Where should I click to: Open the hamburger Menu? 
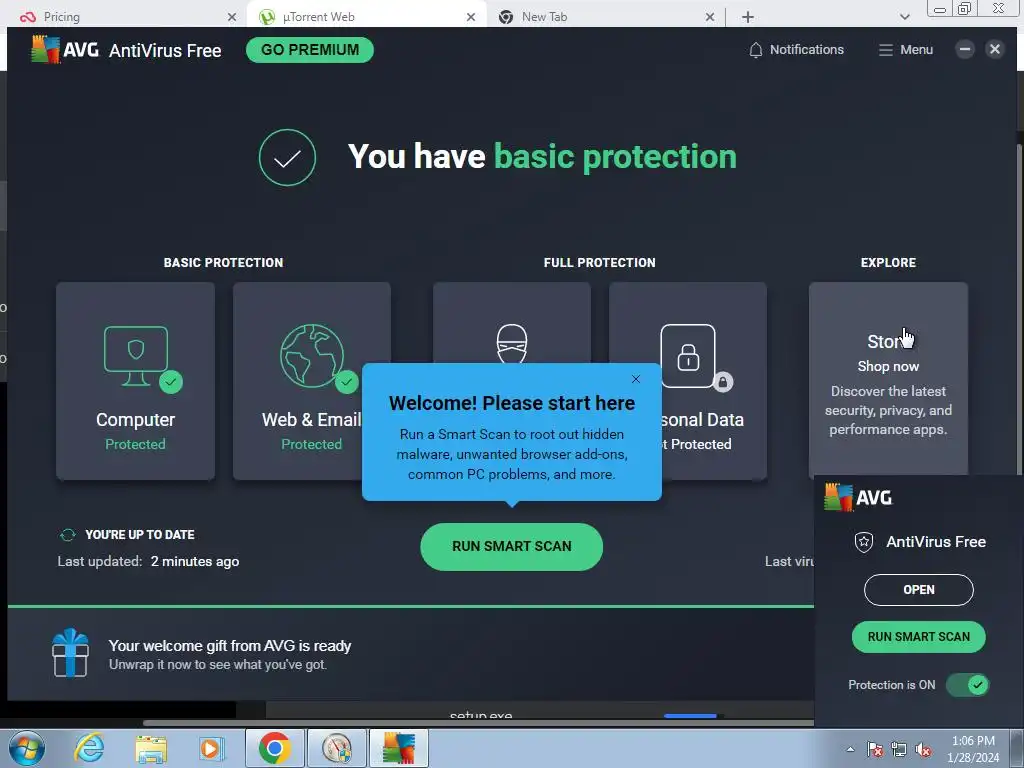pyautogui.click(x=905, y=50)
